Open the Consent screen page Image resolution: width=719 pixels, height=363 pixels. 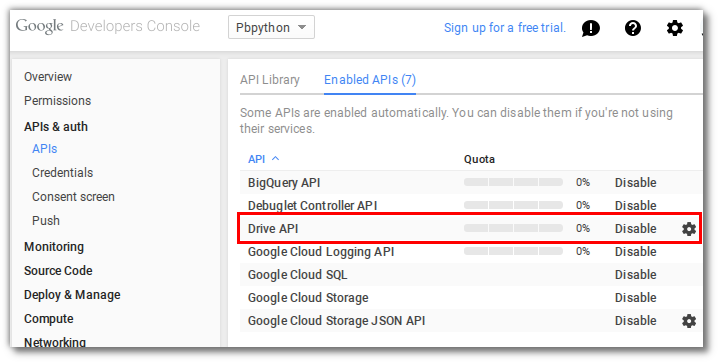click(x=73, y=197)
